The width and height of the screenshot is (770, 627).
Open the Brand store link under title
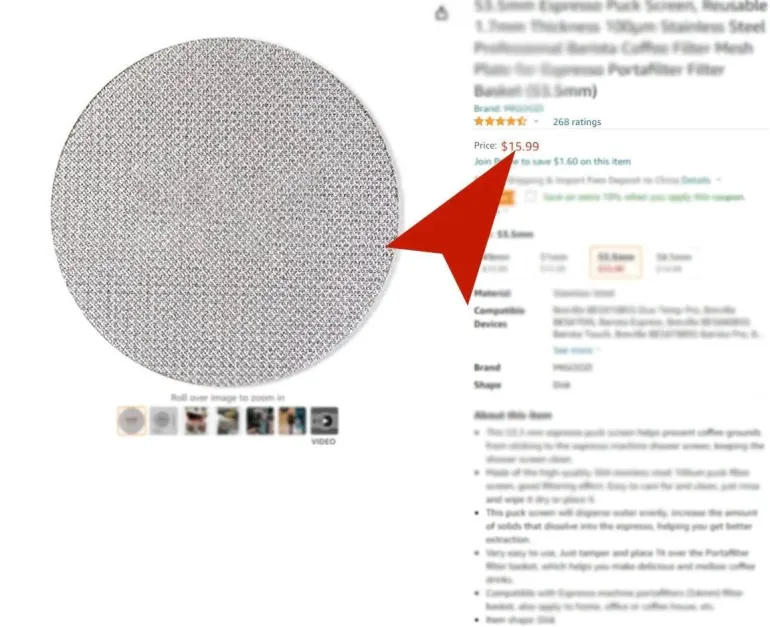[x=508, y=109]
